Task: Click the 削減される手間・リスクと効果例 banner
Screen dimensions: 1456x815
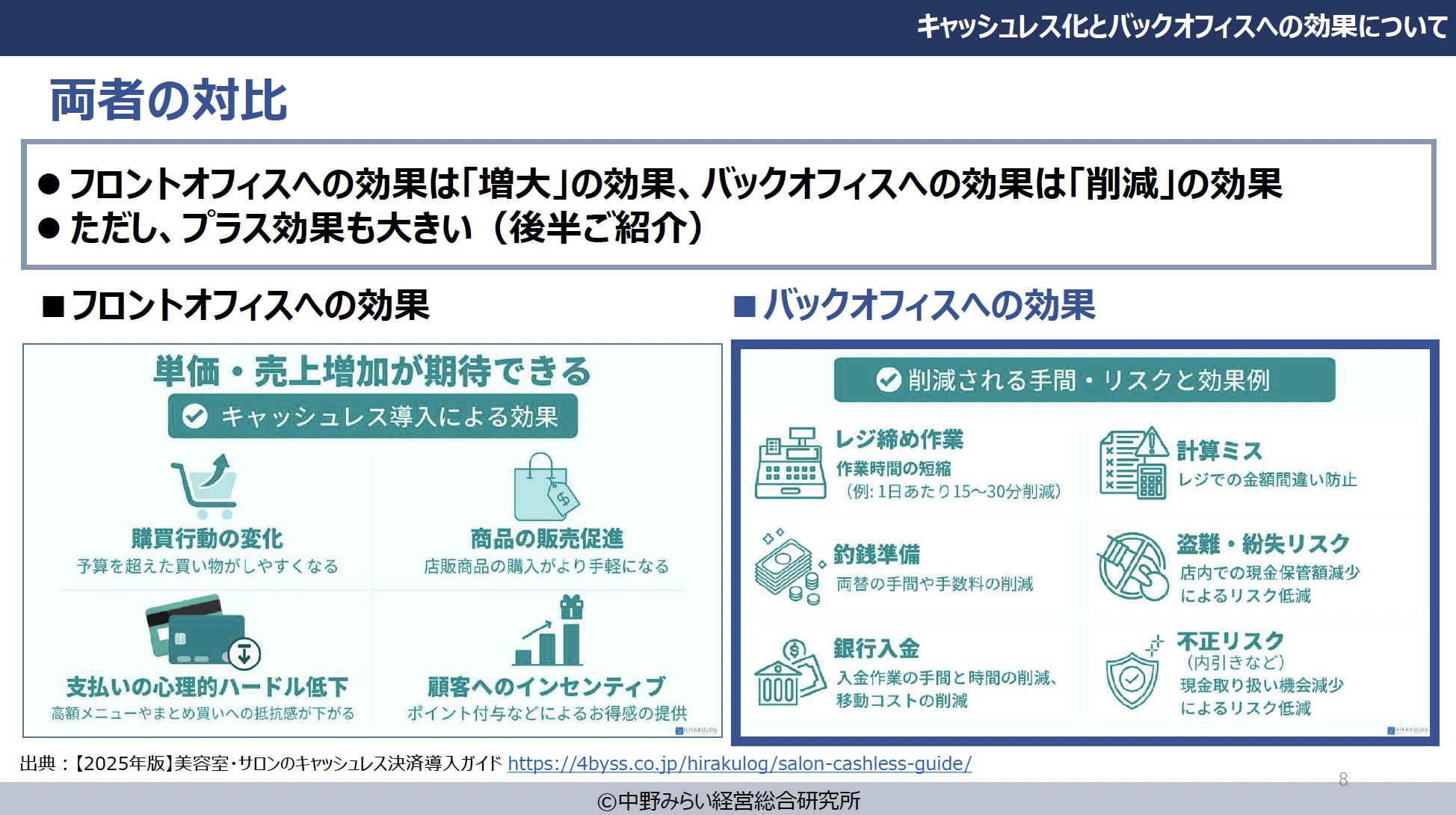Action: tap(1084, 380)
